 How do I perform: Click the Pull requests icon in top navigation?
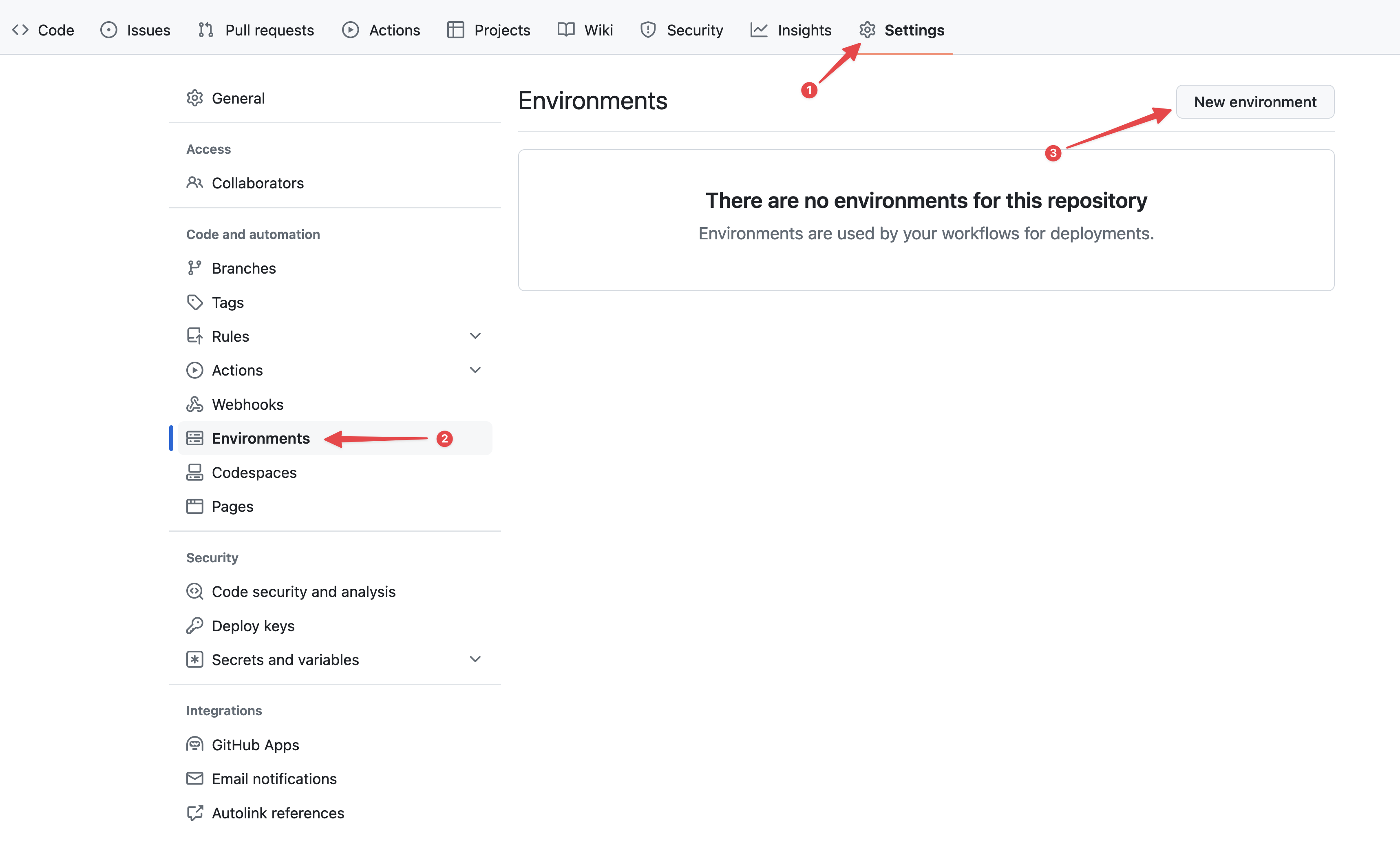pos(206,30)
